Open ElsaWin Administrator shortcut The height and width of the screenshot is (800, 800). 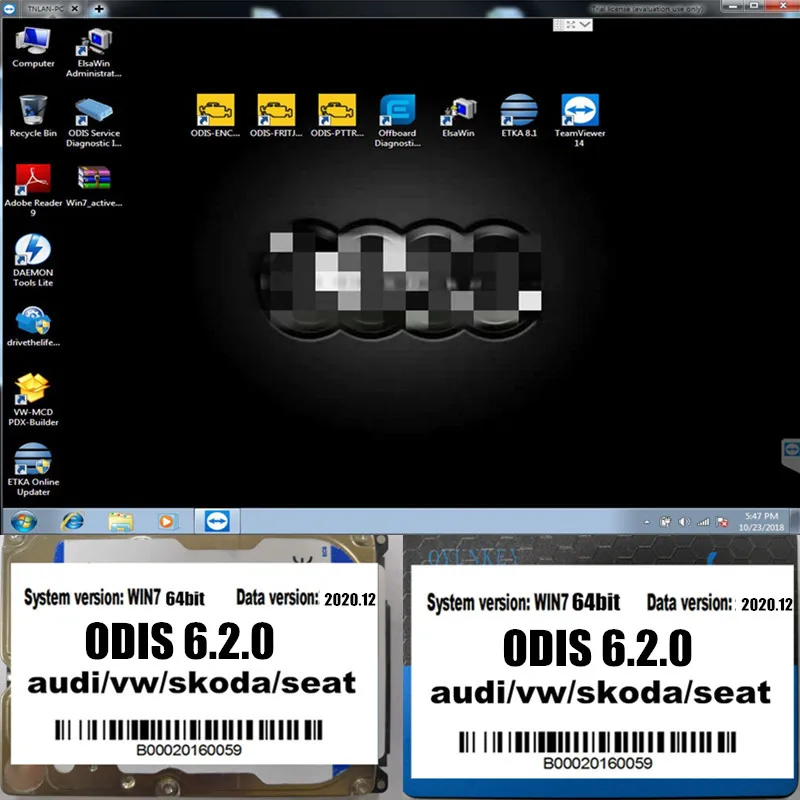[x=94, y=53]
